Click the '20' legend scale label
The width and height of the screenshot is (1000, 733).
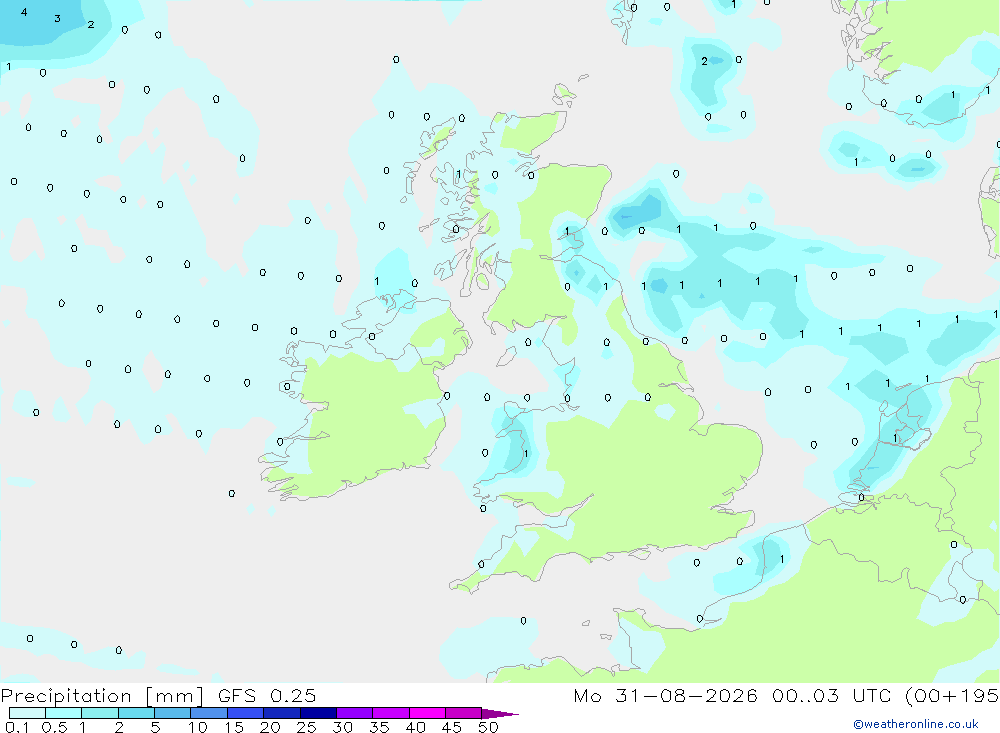point(270,727)
